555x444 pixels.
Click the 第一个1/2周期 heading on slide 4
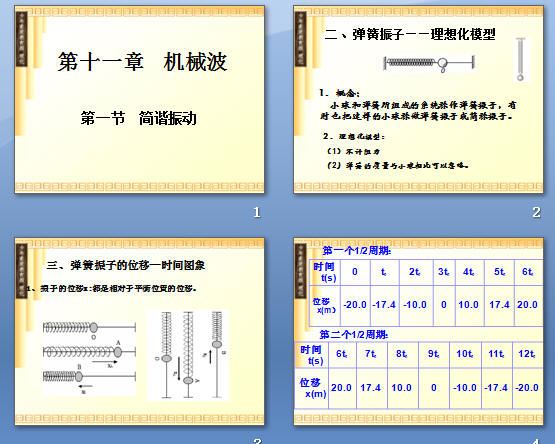(x=356, y=251)
